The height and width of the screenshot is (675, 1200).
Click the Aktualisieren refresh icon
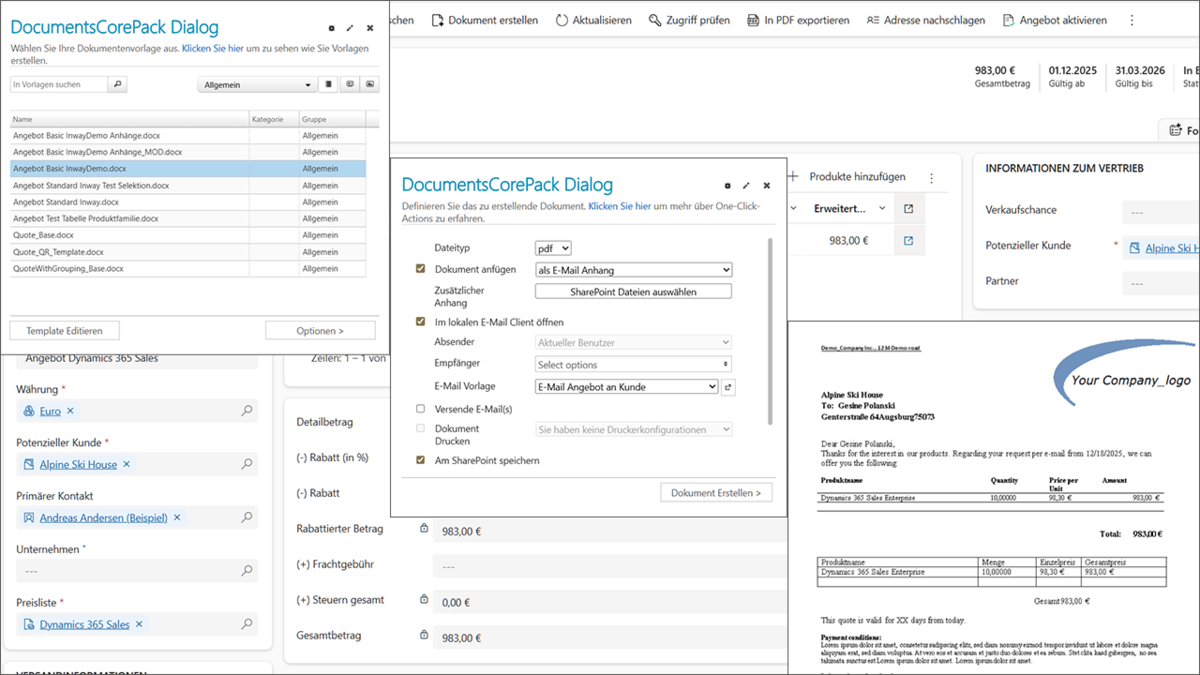tap(562, 20)
